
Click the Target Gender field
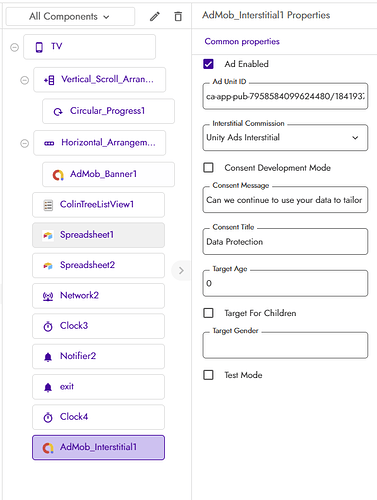pyautogui.click(x=285, y=345)
